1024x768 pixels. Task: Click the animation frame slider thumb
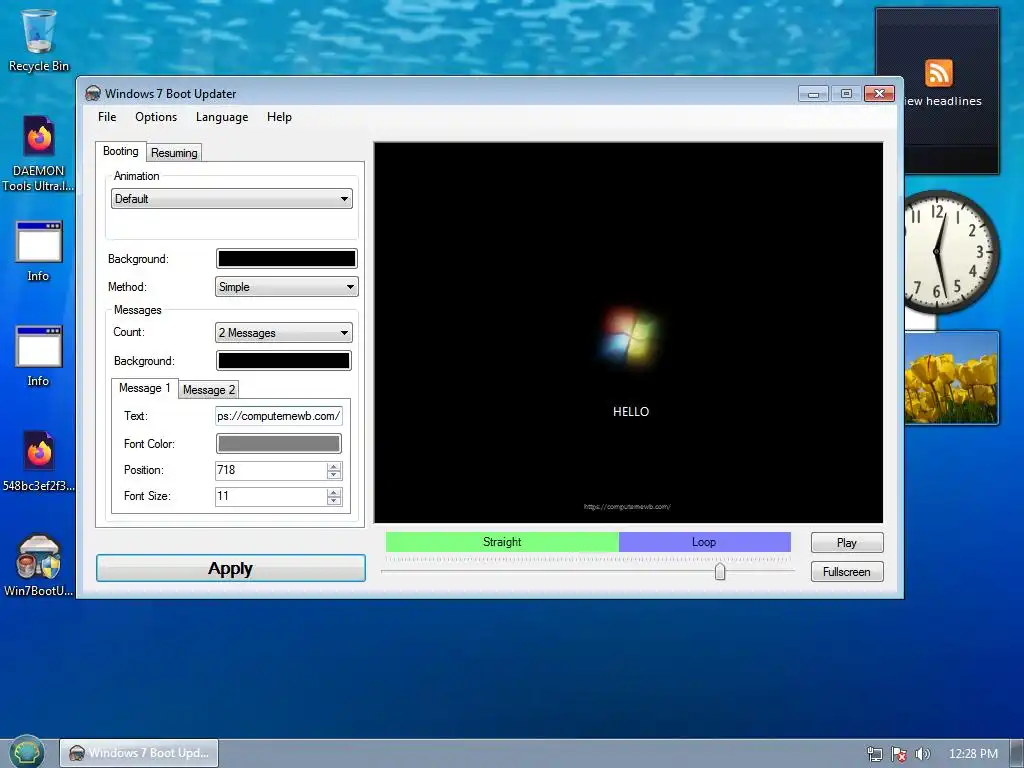(720, 571)
